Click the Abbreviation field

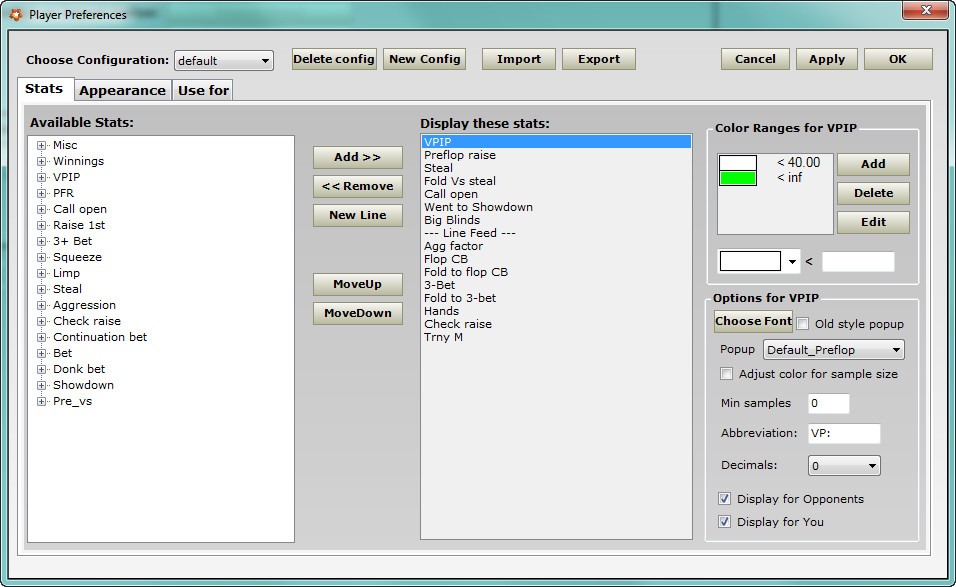(x=844, y=433)
